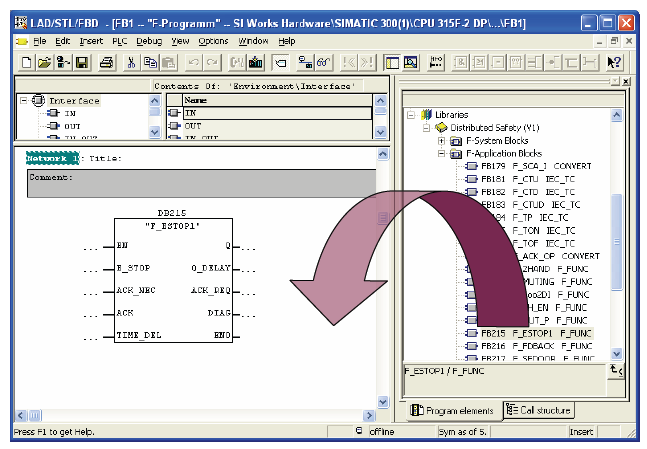Expand the F-System Blocks folder
The height and width of the screenshot is (449, 647).
442,141
